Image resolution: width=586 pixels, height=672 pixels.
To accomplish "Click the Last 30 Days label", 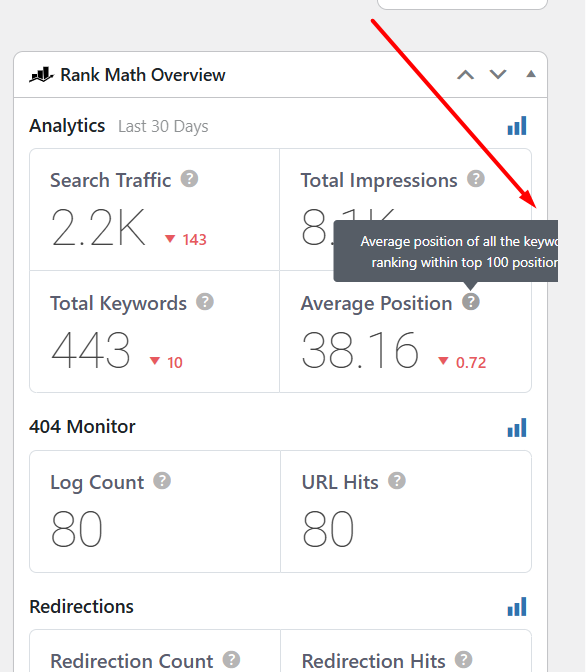I will click(x=163, y=127).
